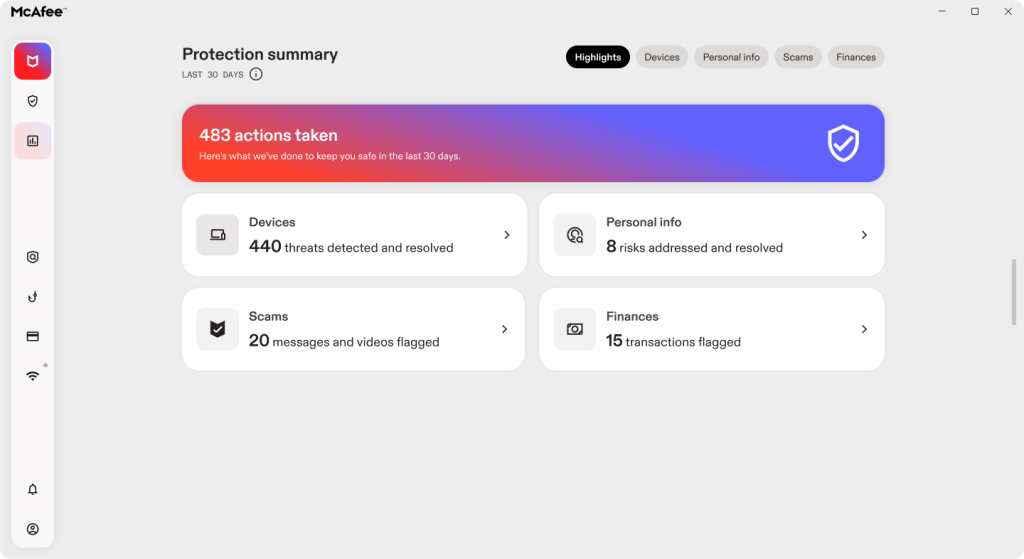The width and height of the screenshot is (1024, 559).
Task: Show info for Last 30 Days
Action: (256, 74)
